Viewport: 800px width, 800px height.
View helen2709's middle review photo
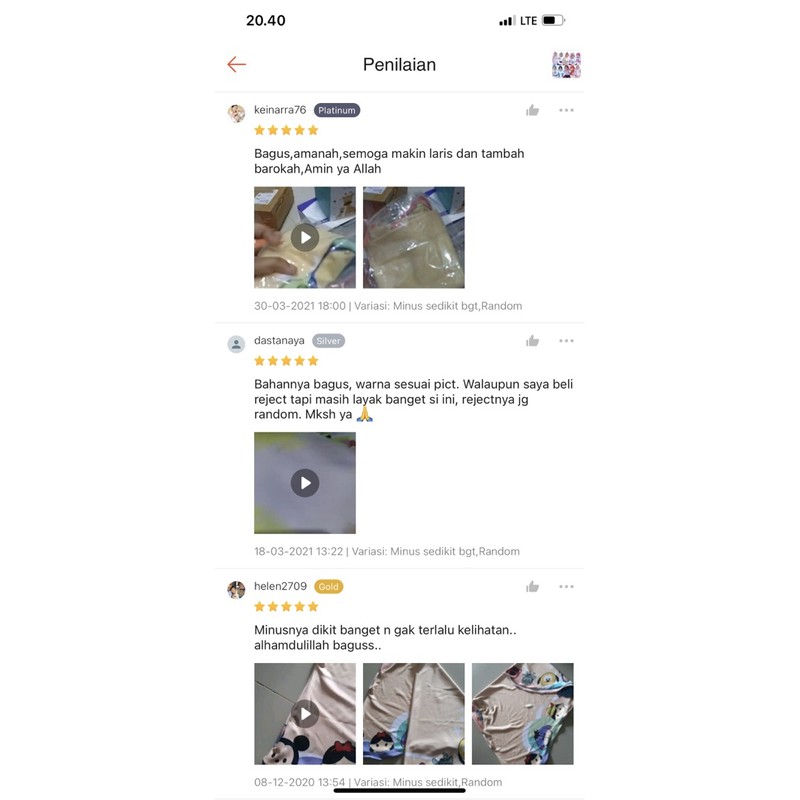pyautogui.click(x=414, y=713)
